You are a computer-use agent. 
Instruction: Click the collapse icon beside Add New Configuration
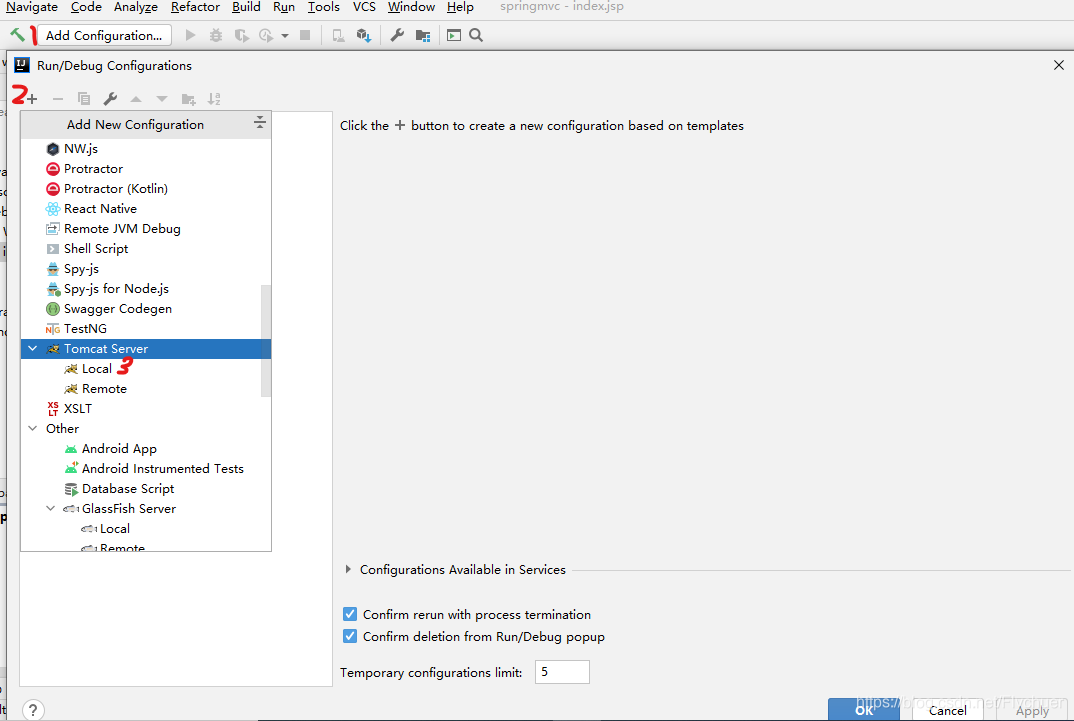click(259, 123)
